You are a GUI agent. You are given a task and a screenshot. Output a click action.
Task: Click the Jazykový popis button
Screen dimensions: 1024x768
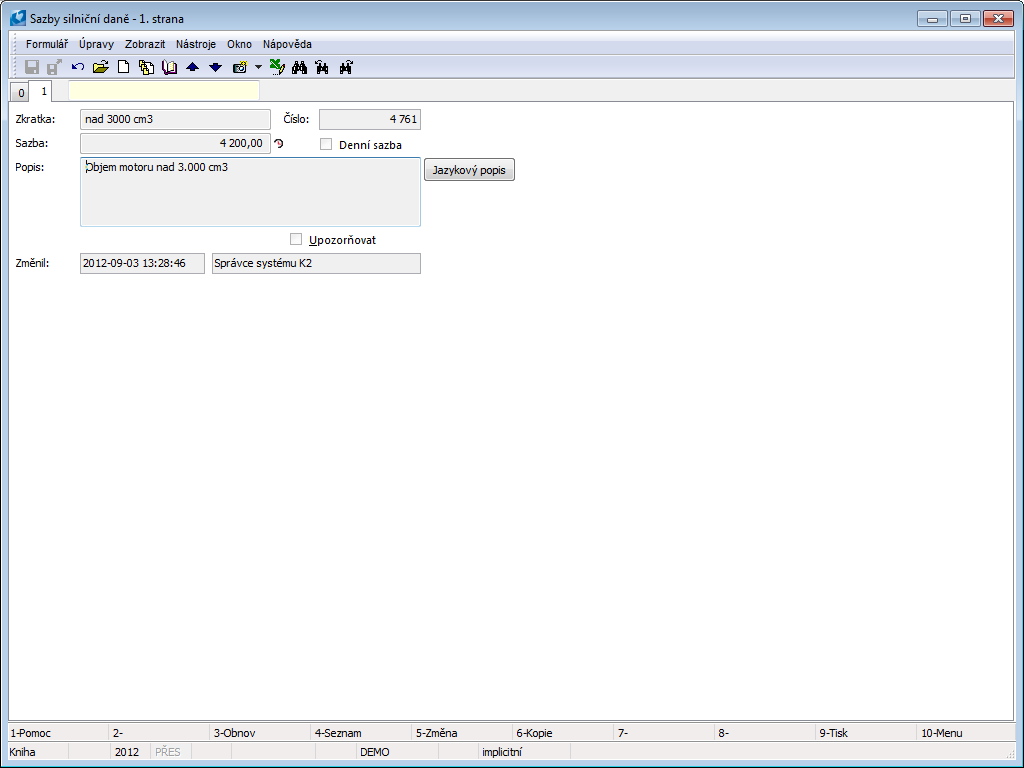point(470,170)
